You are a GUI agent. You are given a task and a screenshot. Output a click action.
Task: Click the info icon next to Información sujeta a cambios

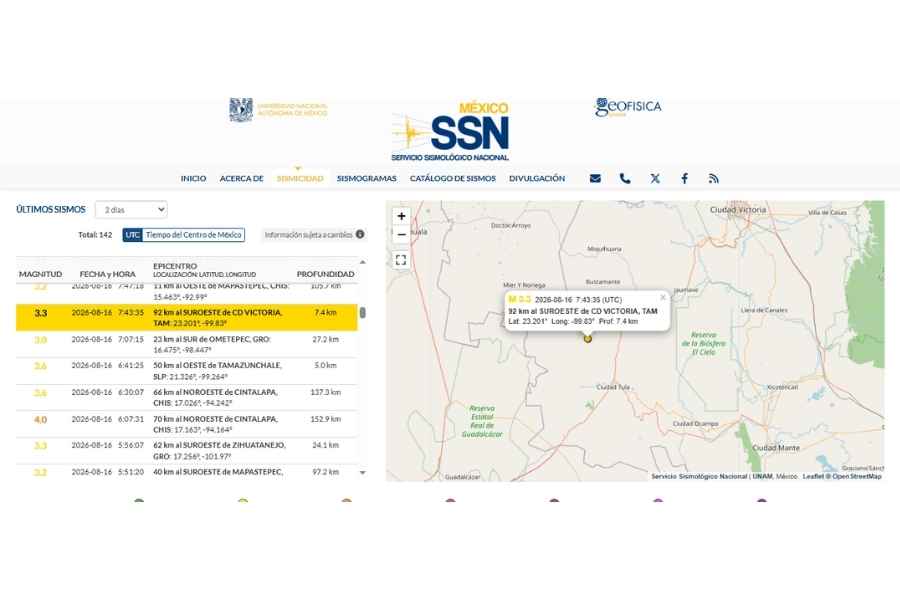[360, 234]
